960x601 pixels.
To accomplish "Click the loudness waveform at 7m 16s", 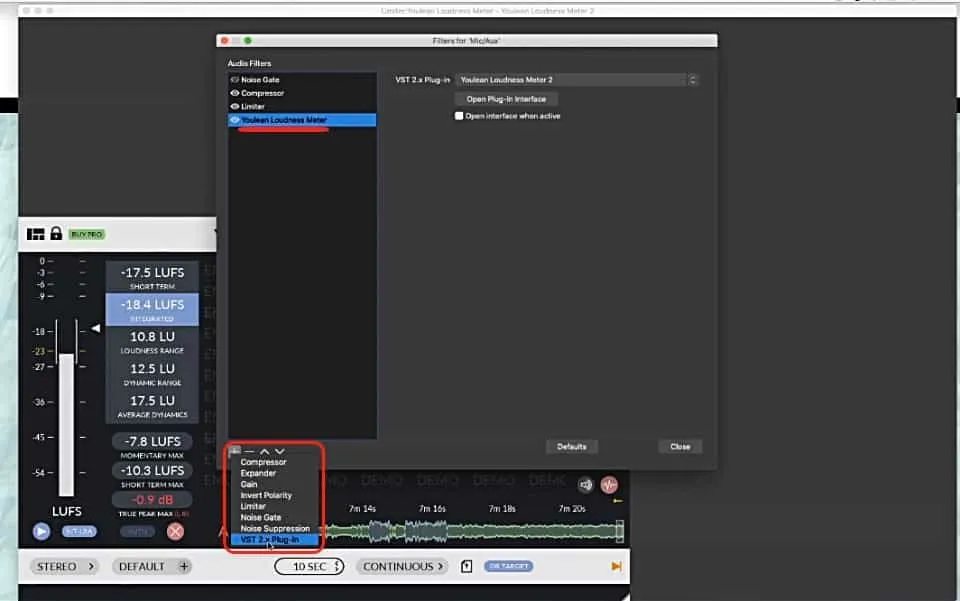I will [432, 531].
